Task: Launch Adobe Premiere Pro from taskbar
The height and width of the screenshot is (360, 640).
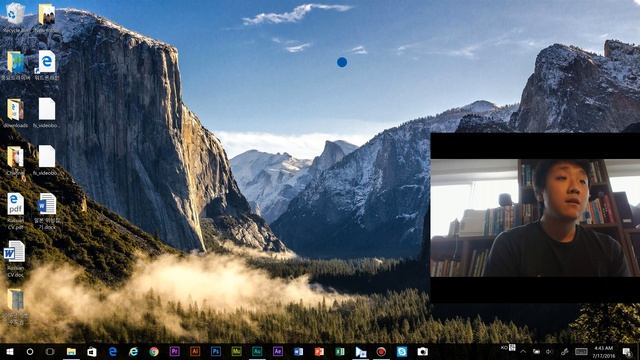Action: coord(175,351)
